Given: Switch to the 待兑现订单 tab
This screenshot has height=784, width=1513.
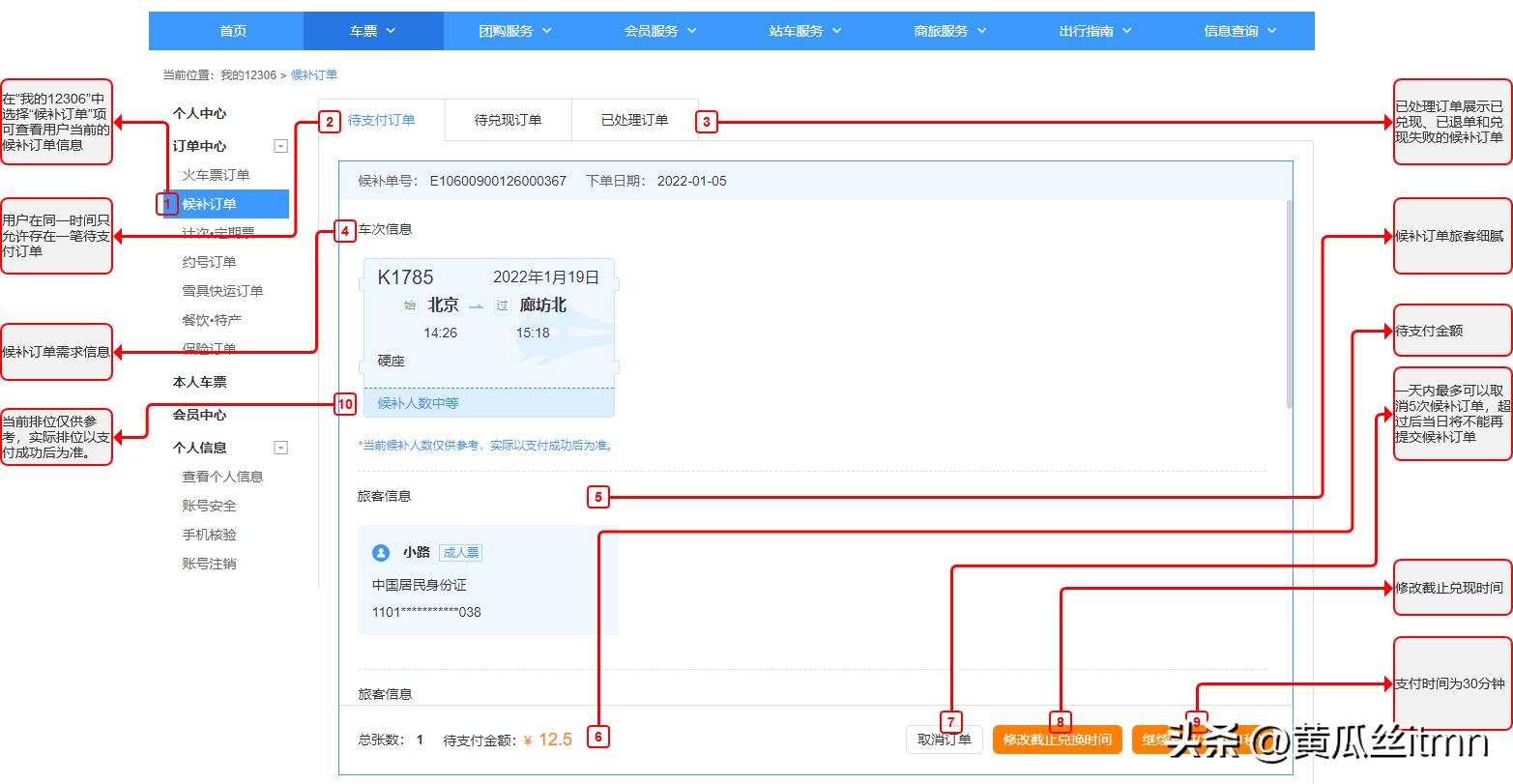Looking at the screenshot, I should [x=508, y=121].
